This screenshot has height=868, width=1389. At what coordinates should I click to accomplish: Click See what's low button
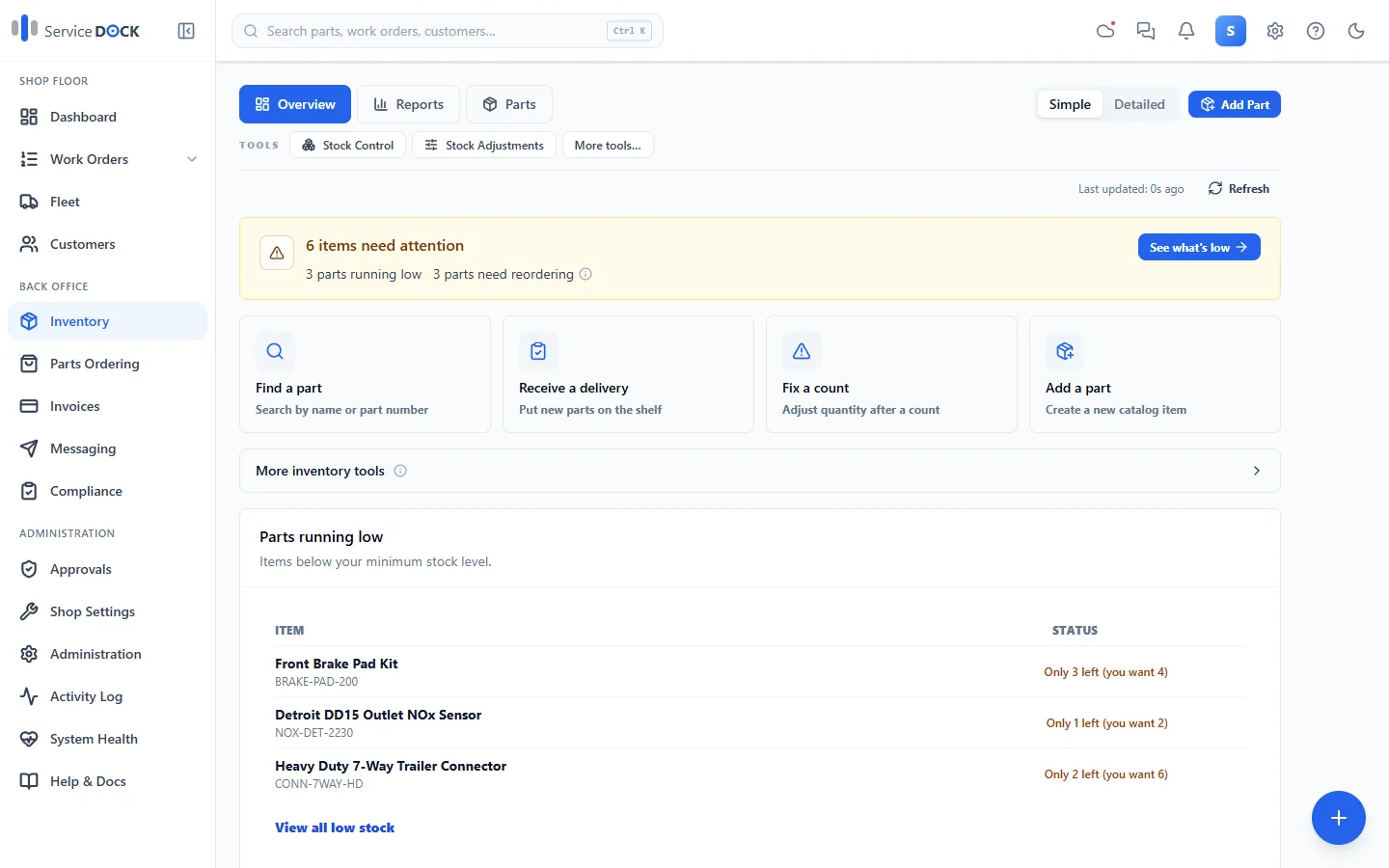(x=1199, y=248)
